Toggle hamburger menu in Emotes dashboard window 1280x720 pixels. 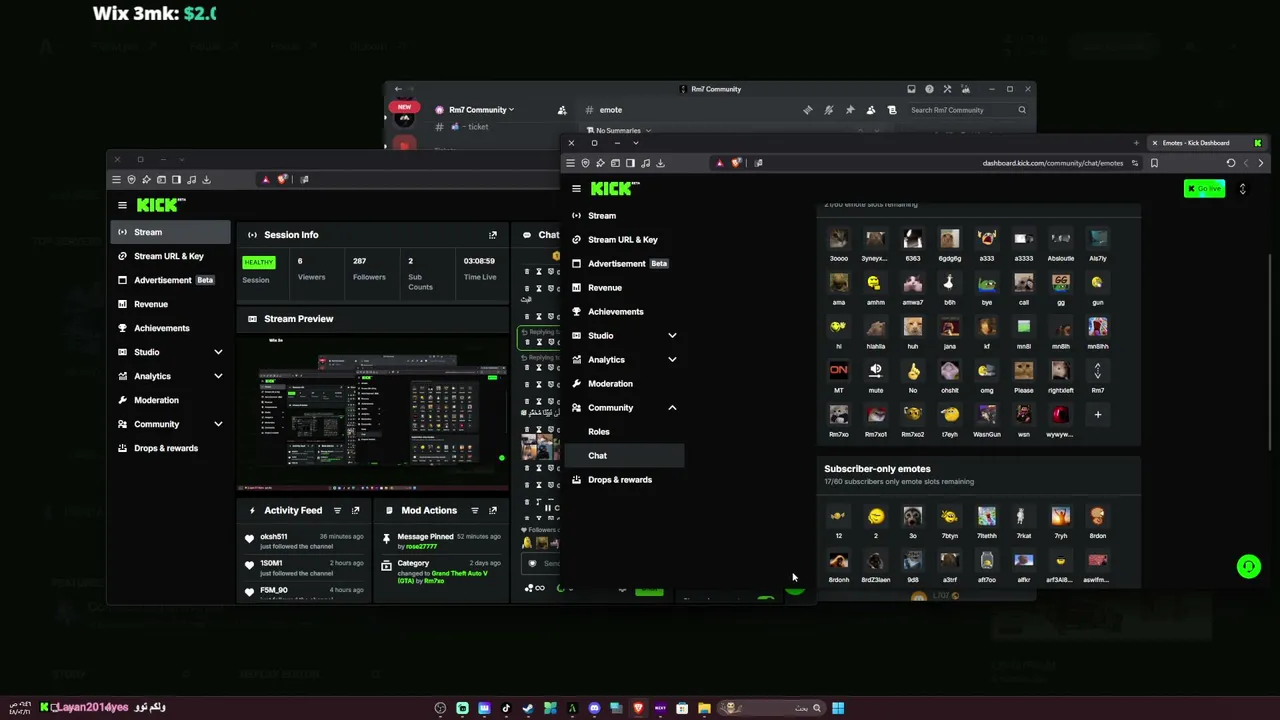pyautogui.click(x=576, y=189)
